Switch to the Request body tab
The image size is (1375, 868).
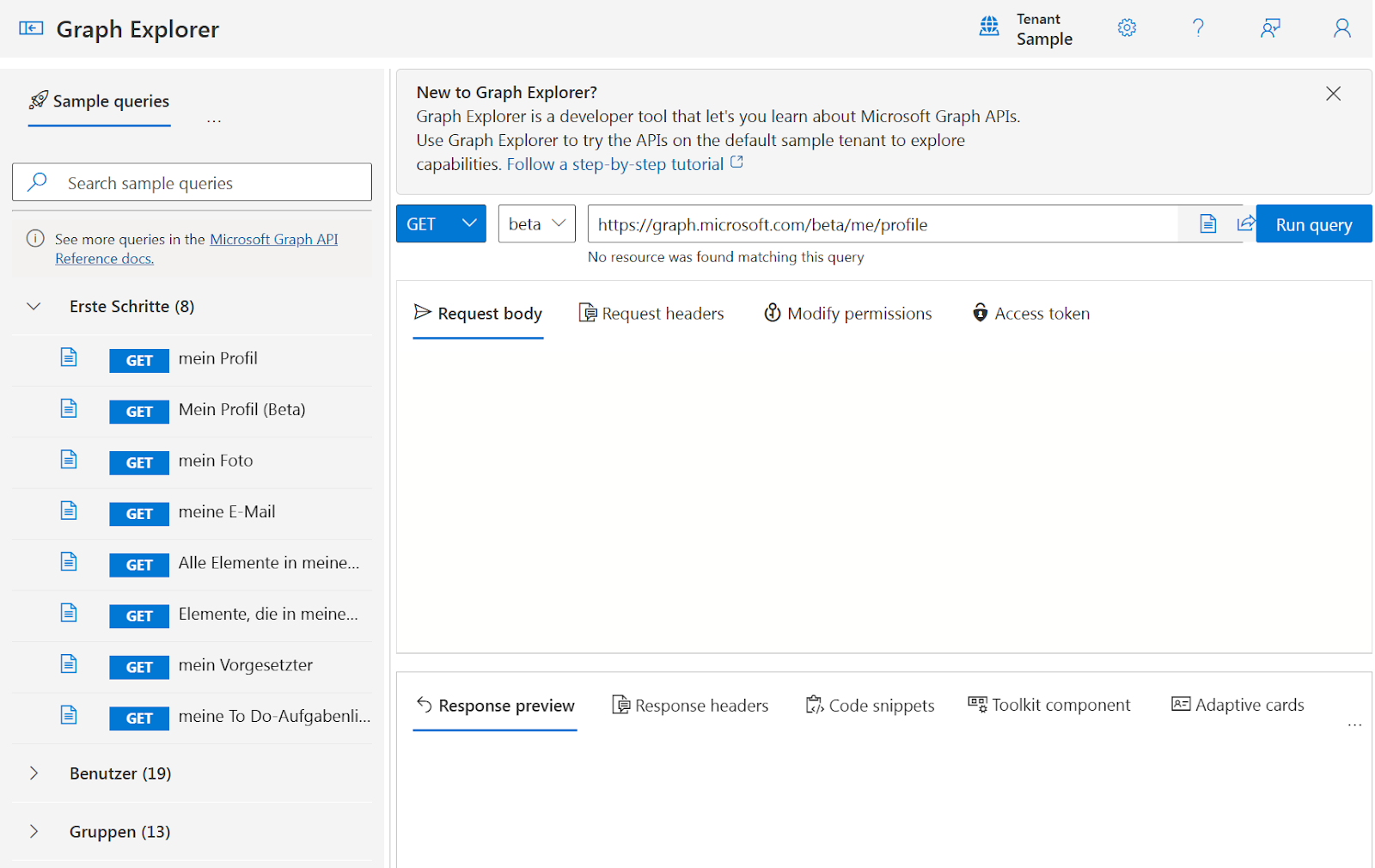point(478,314)
